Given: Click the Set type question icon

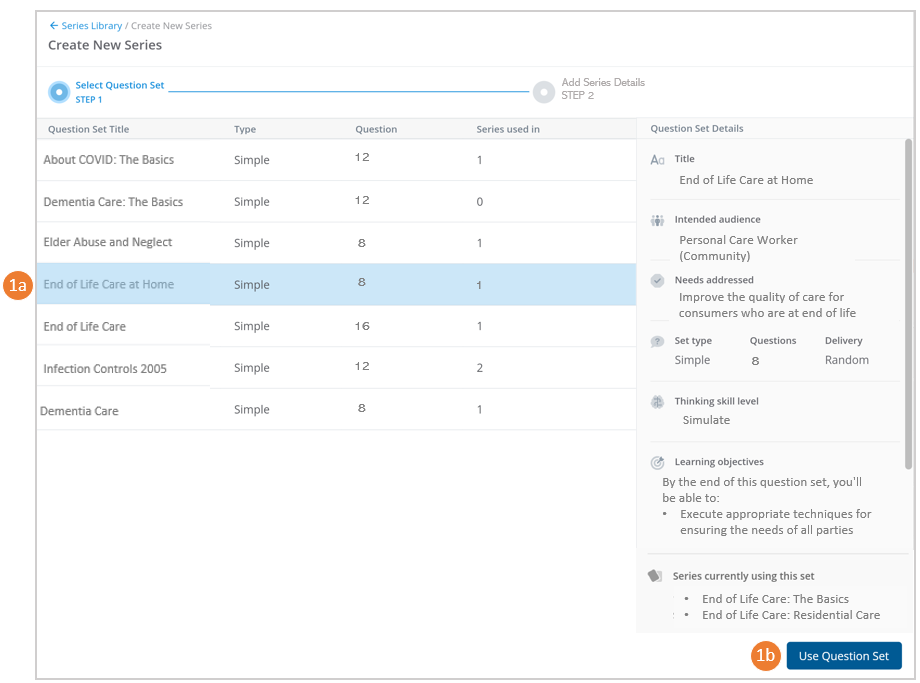Looking at the screenshot, I should click(657, 342).
